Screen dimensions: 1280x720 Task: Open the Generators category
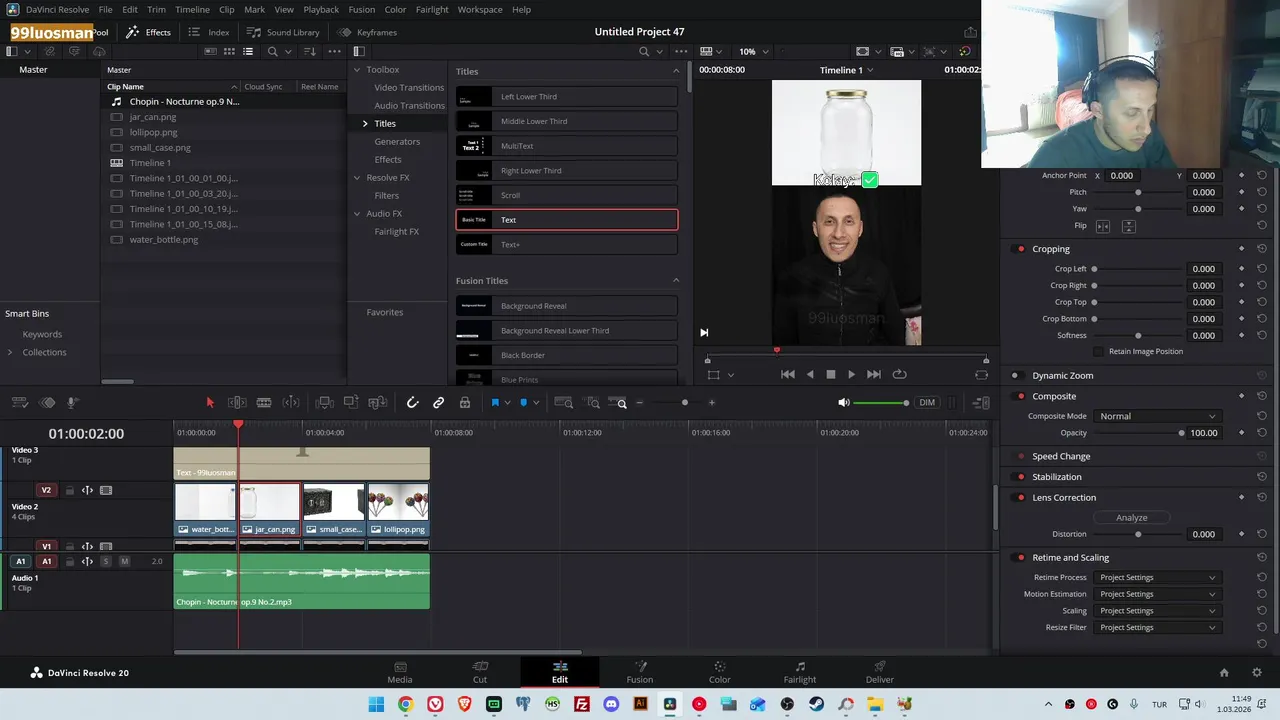[397, 141]
